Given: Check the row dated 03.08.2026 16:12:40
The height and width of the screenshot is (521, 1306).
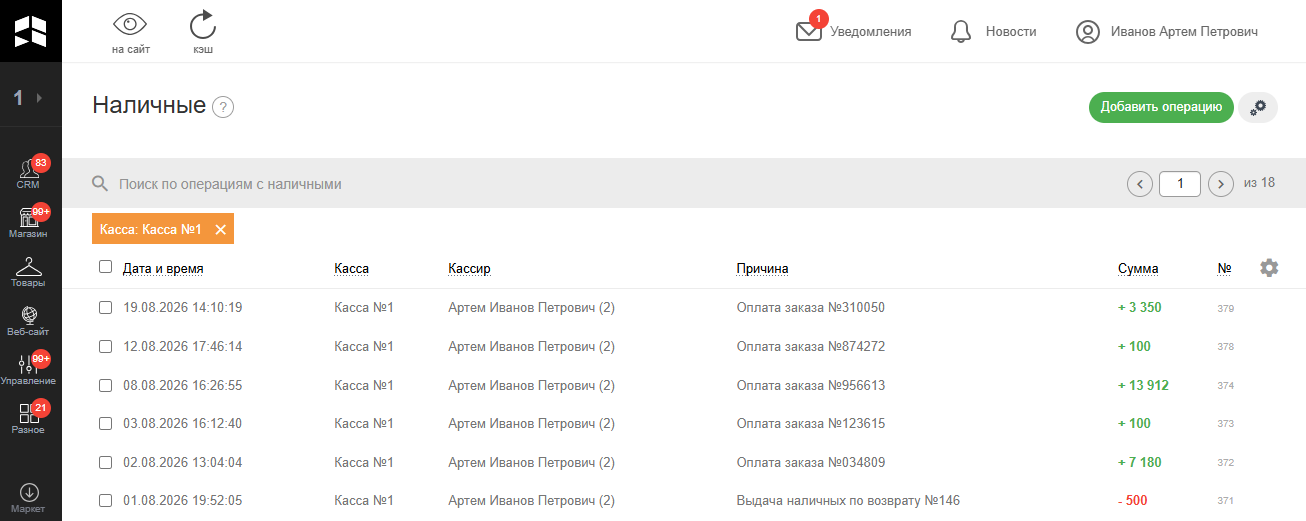Looking at the screenshot, I should pos(106,424).
